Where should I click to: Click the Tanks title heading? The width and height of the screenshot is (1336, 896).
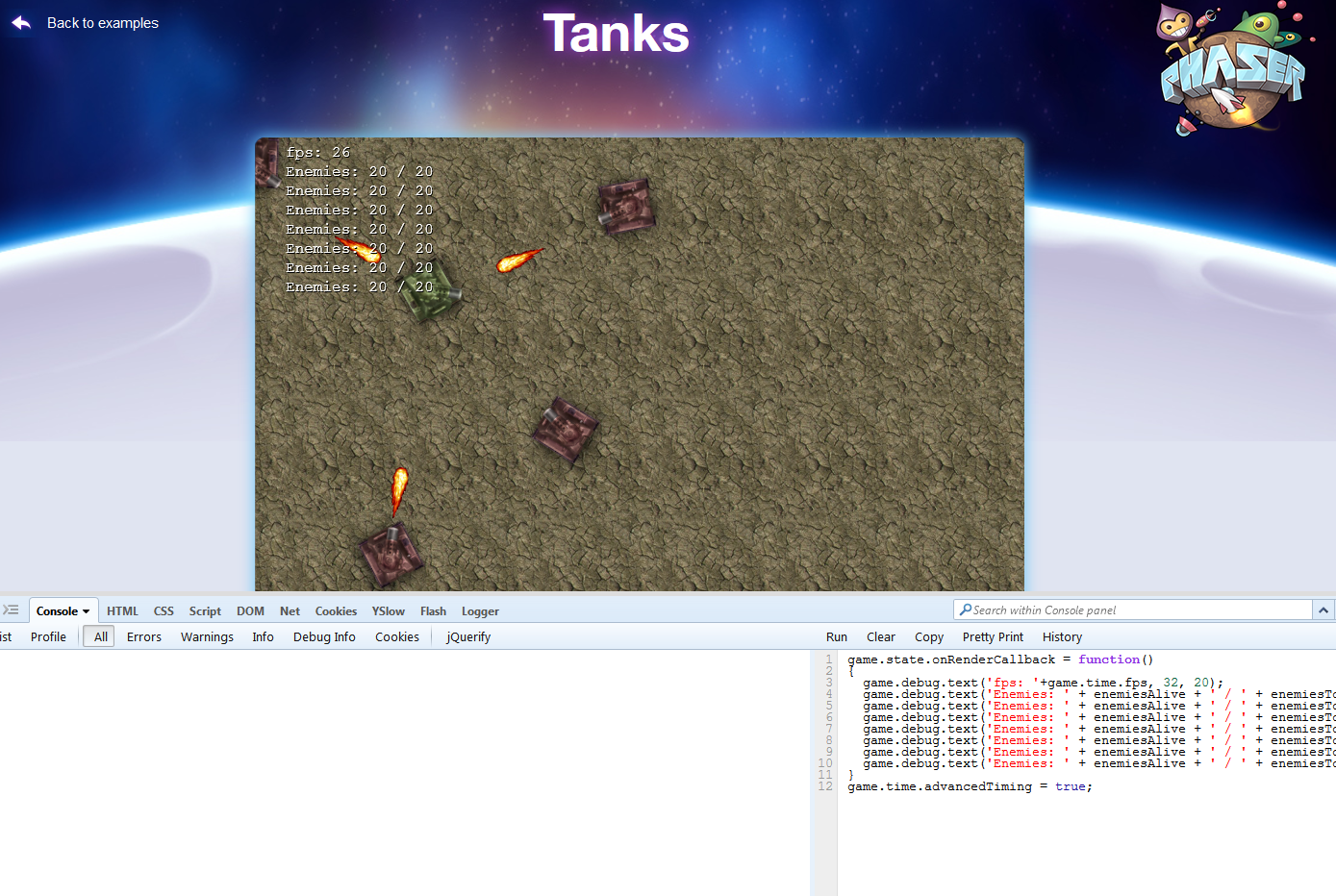616,34
